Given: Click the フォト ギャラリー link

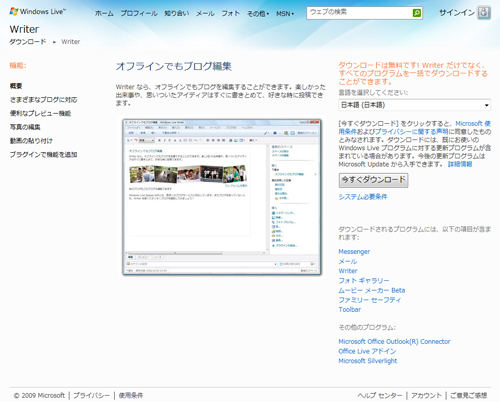Looking at the screenshot, I should (364, 281).
